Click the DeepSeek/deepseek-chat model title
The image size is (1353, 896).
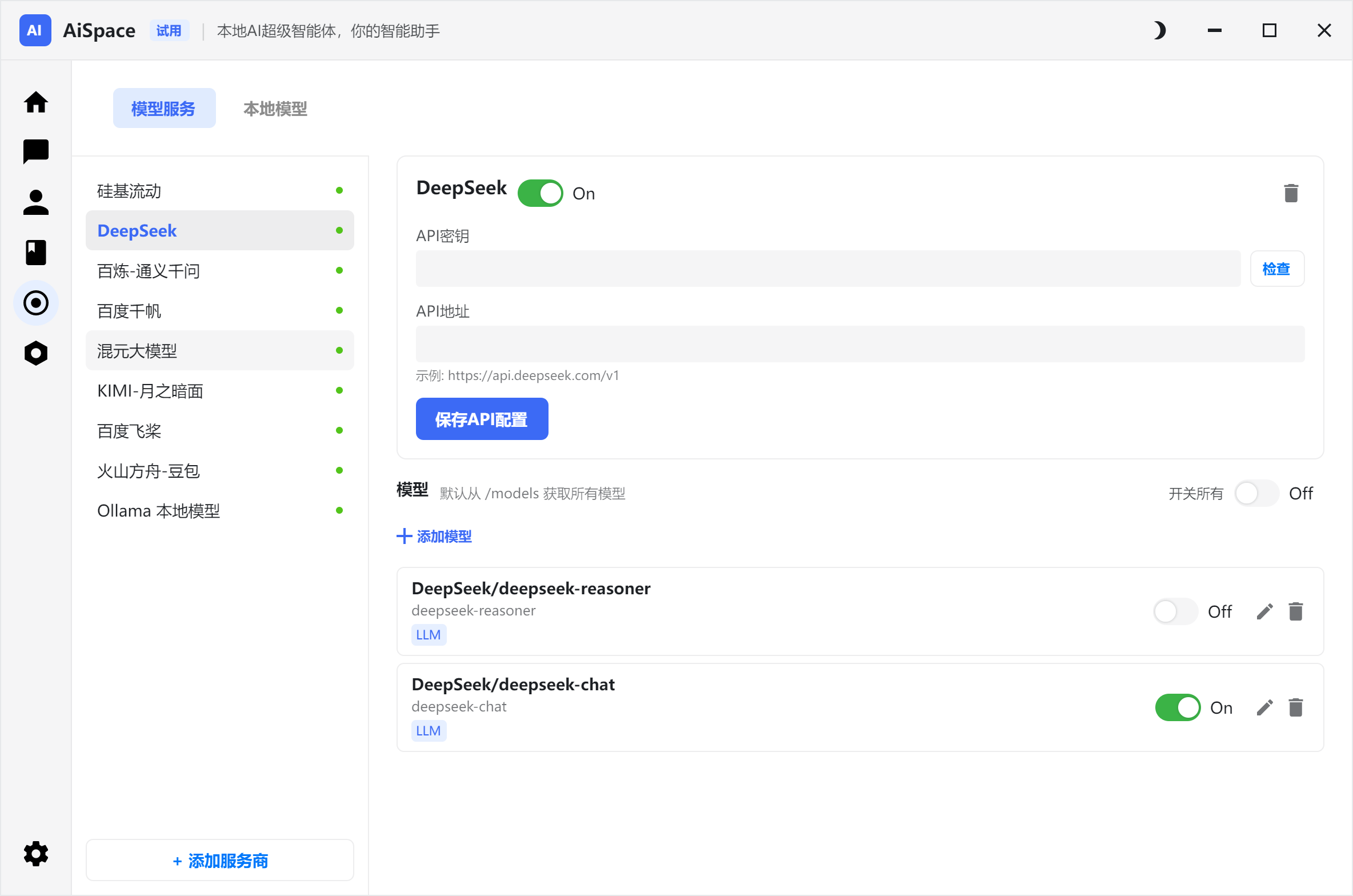click(513, 684)
